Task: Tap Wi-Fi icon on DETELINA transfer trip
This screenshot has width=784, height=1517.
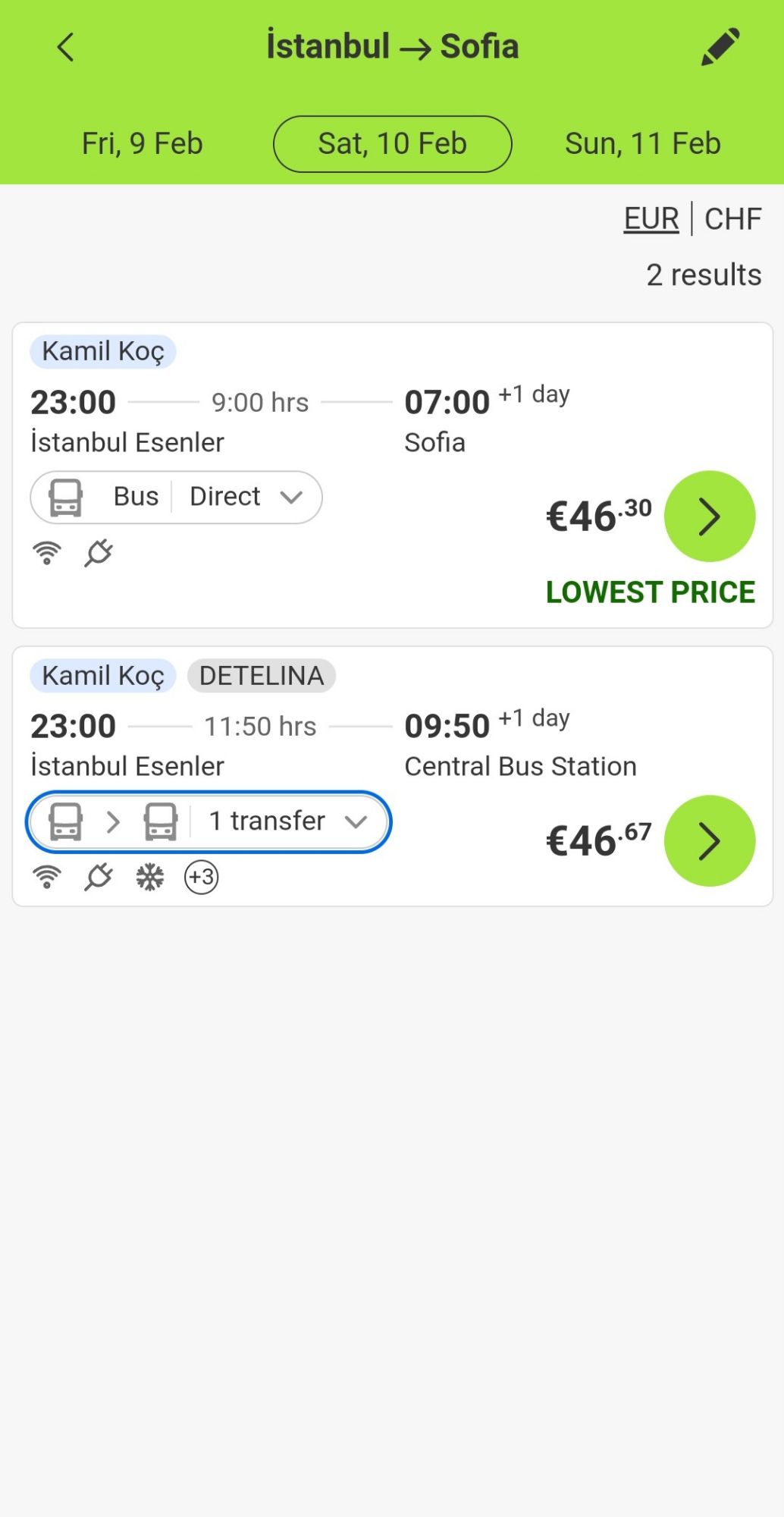Action: pos(47,878)
